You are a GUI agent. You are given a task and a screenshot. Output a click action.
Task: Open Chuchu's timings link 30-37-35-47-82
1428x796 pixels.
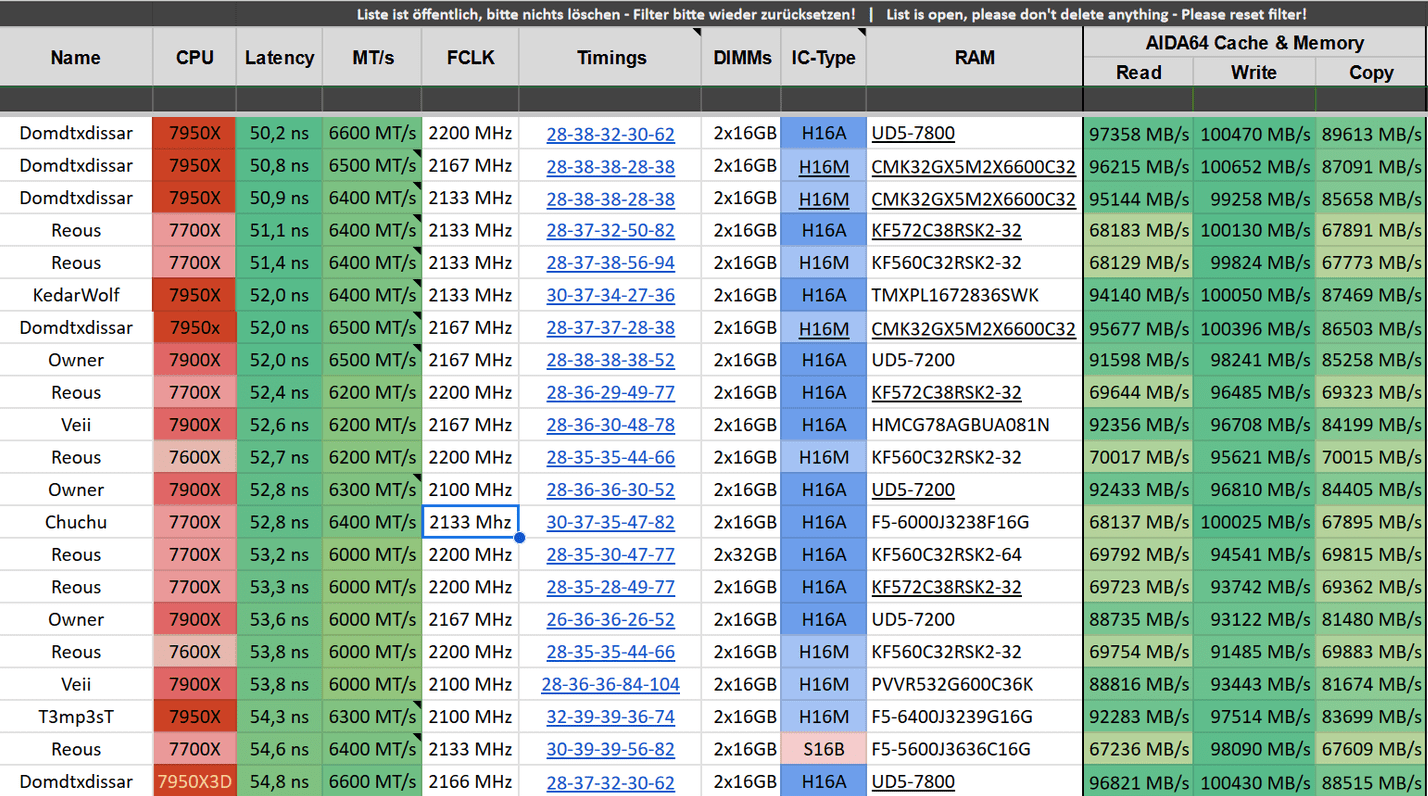pos(610,523)
